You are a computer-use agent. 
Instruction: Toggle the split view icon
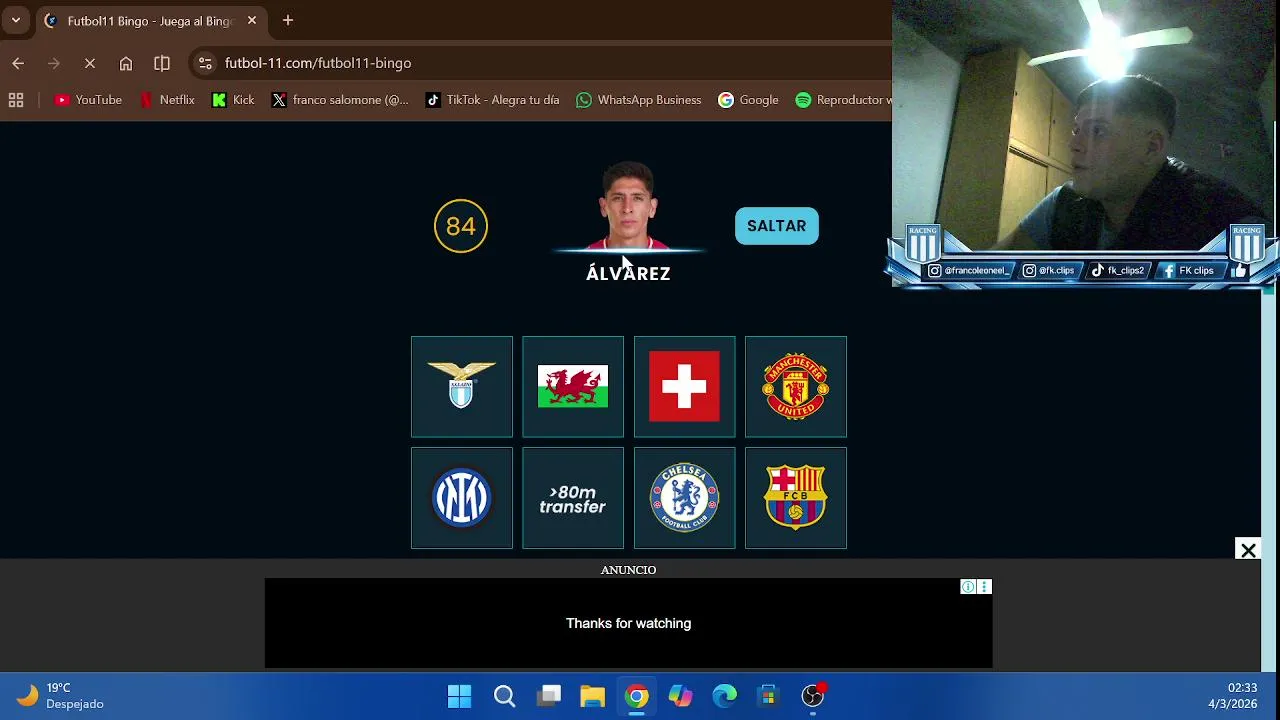tap(162, 63)
